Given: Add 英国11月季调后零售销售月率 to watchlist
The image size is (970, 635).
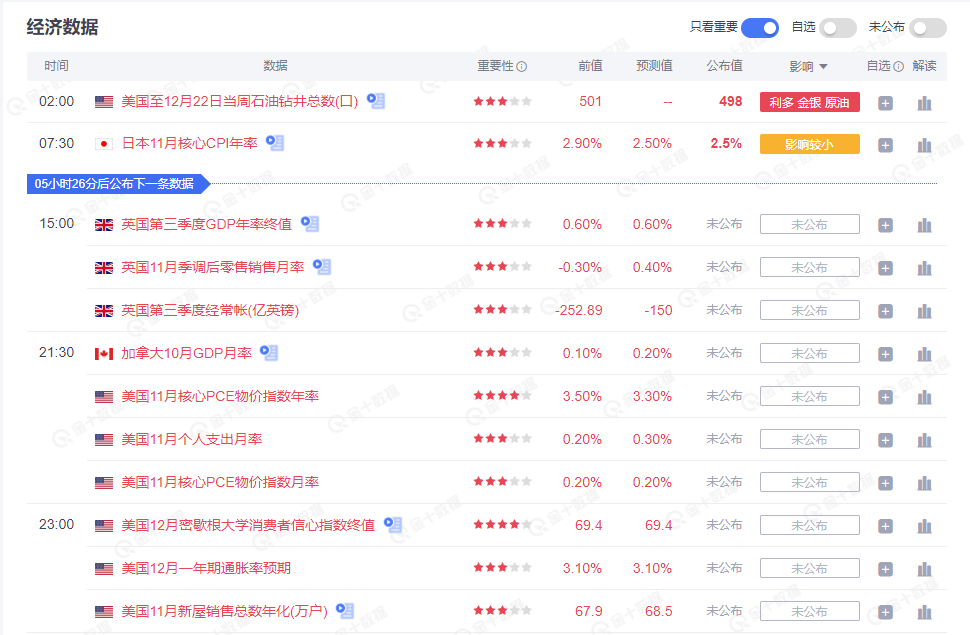Looking at the screenshot, I should (885, 268).
